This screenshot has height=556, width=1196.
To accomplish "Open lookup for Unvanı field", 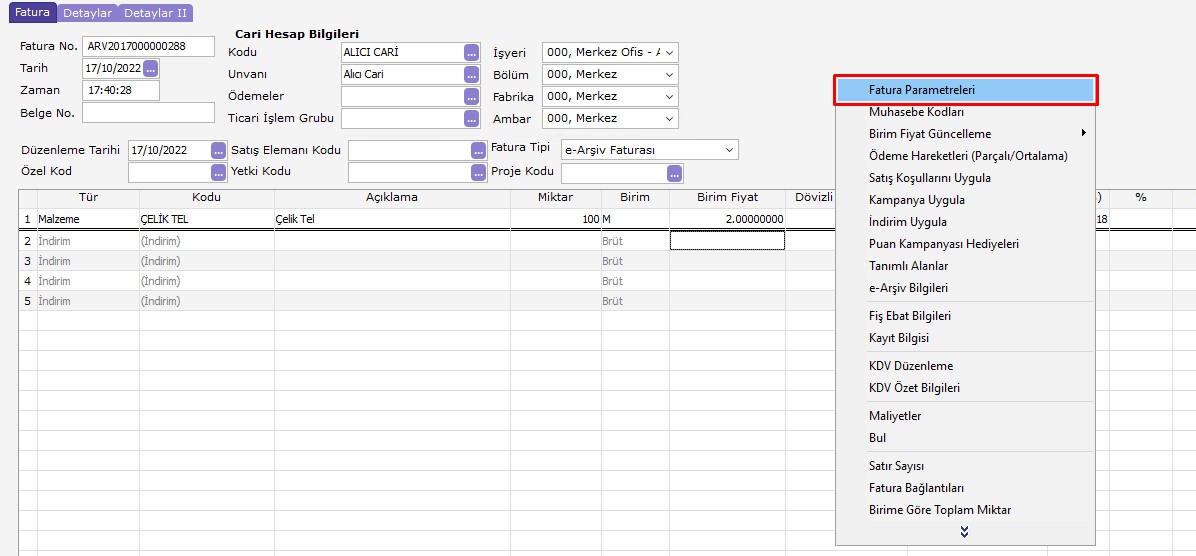I will pyautogui.click(x=472, y=75).
